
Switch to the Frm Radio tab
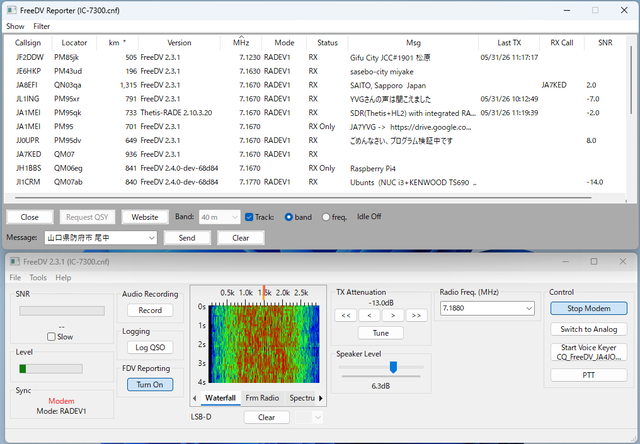tap(262, 398)
